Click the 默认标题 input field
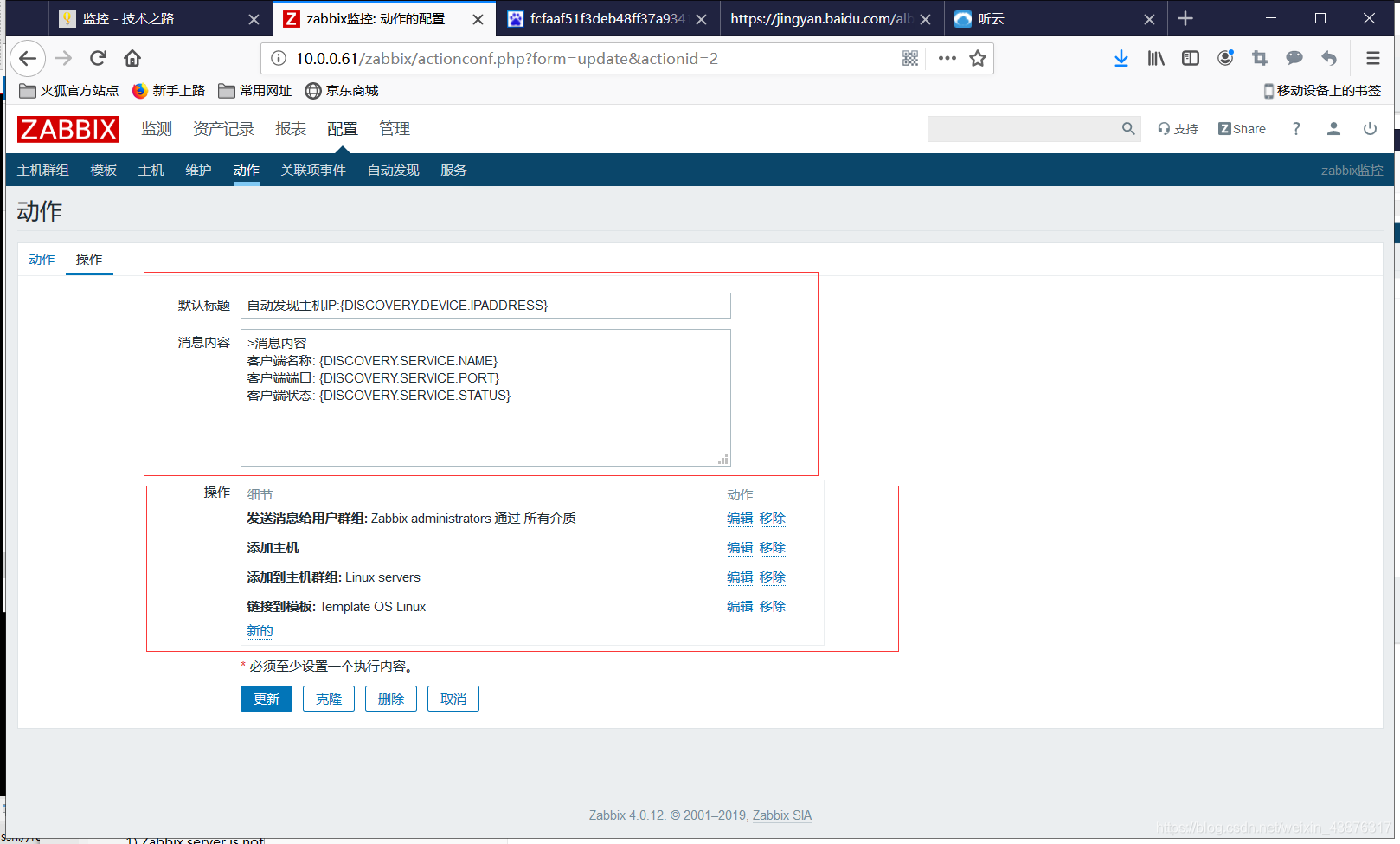Viewport: 1400px width, 844px height. (485, 306)
